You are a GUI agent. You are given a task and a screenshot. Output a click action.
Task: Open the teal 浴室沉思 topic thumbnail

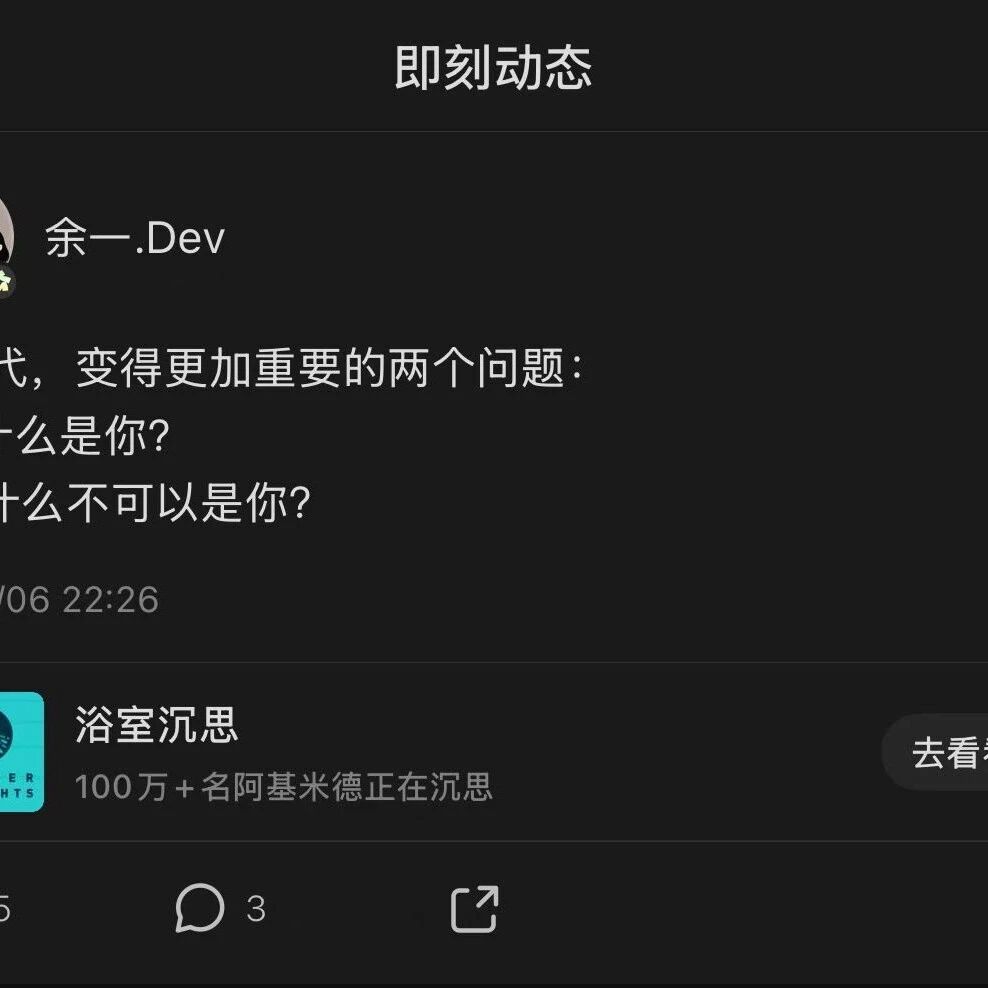[21, 752]
